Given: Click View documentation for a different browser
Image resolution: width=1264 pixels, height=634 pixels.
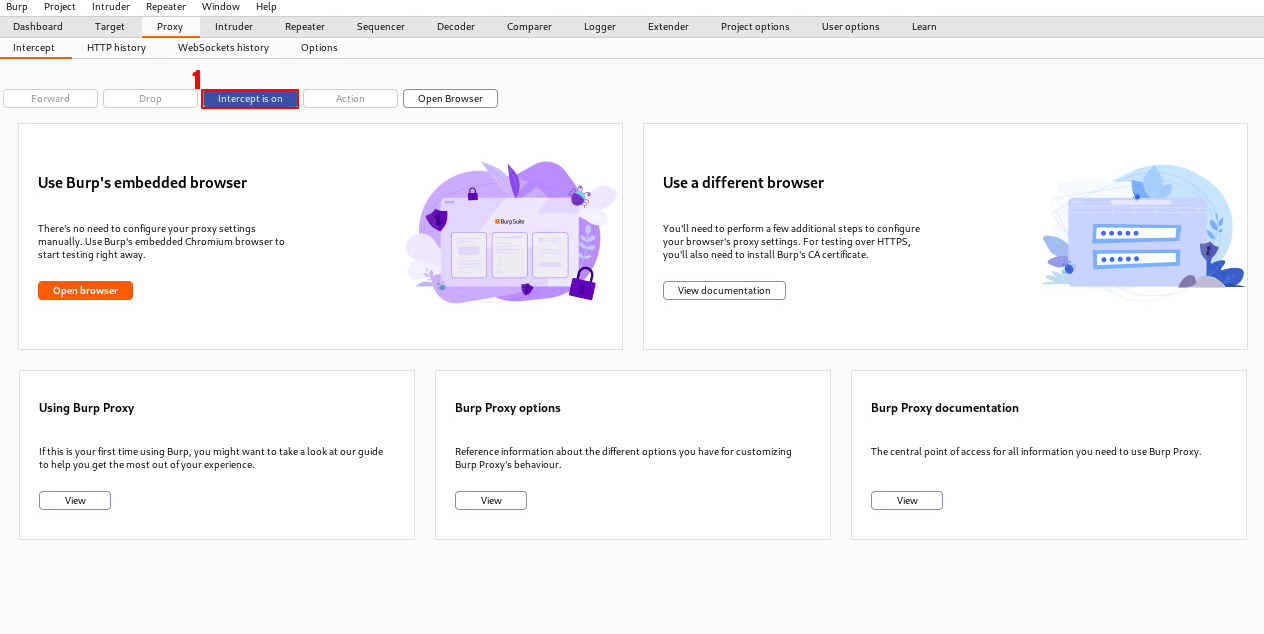Looking at the screenshot, I should [724, 291].
